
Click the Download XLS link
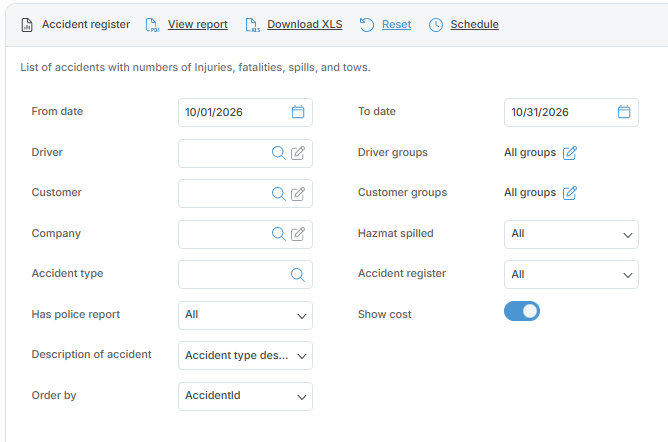click(305, 24)
